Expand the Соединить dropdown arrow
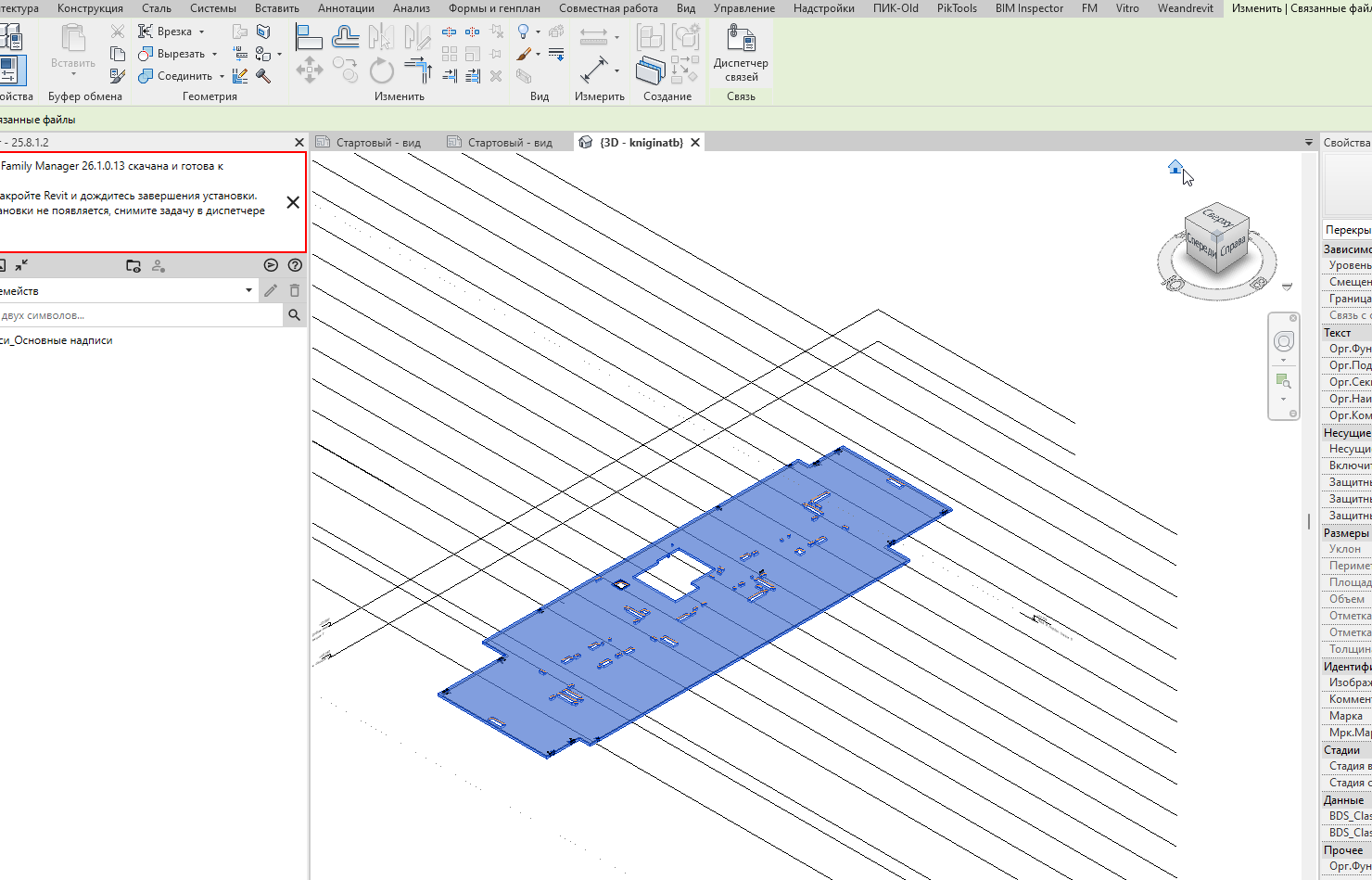The width and height of the screenshot is (1372, 880). (222, 77)
